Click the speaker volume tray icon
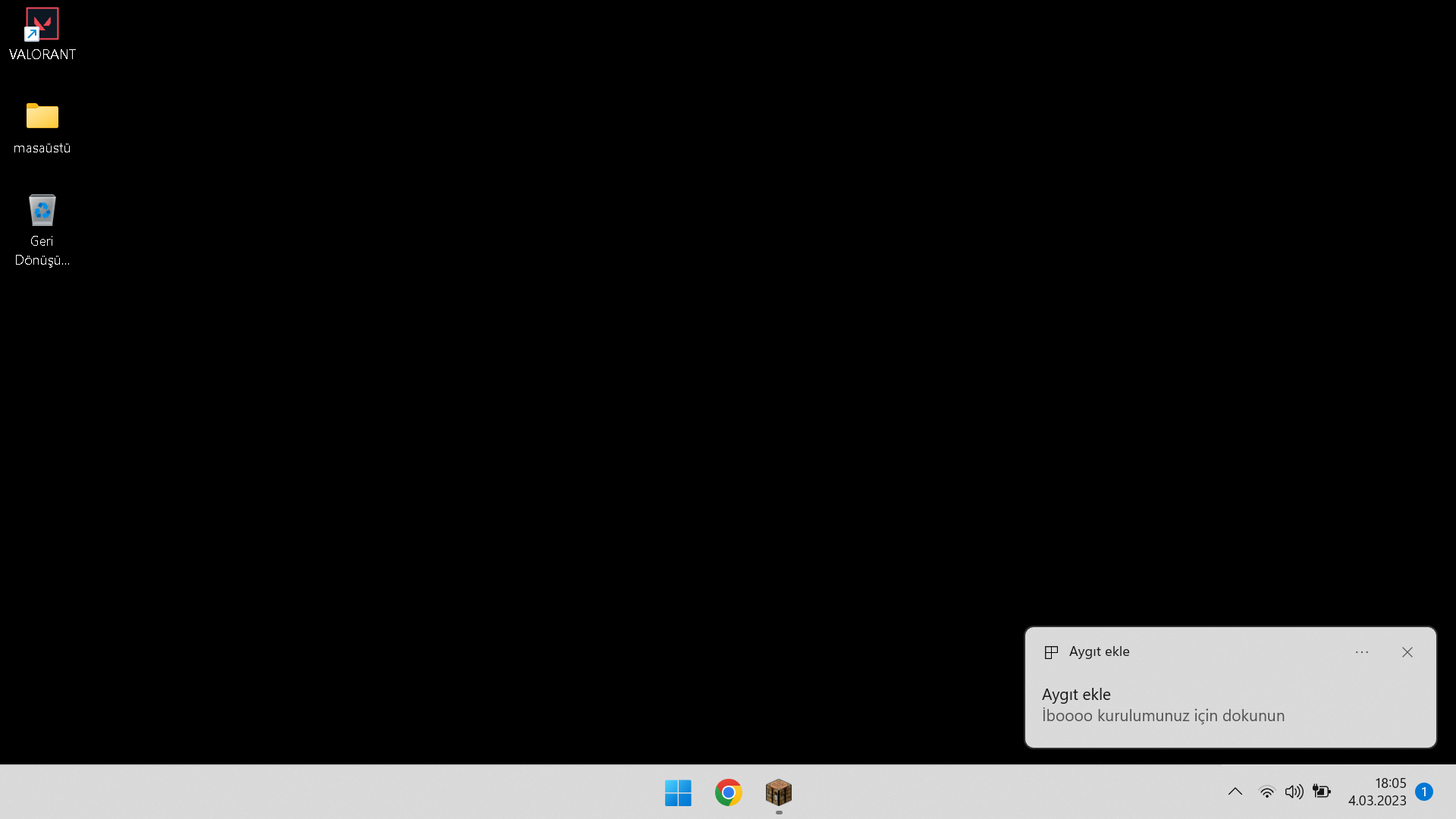The width and height of the screenshot is (1456, 819). [1294, 792]
